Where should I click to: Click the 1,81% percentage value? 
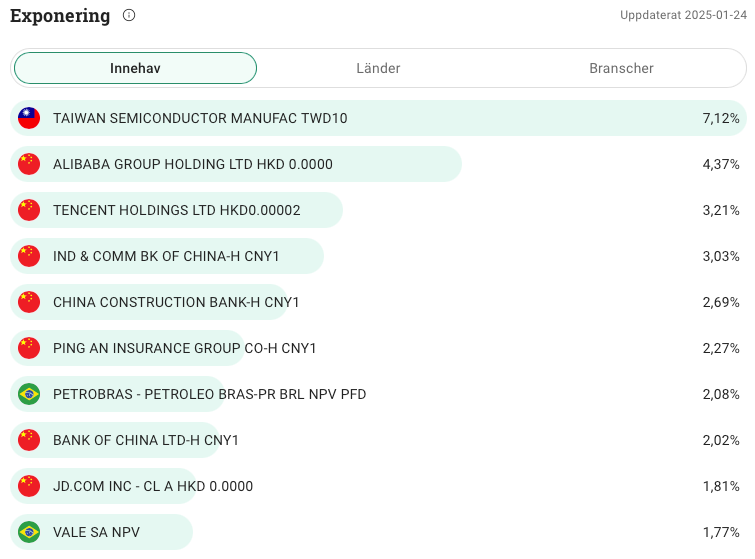pyautogui.click(x=721, y=486)
